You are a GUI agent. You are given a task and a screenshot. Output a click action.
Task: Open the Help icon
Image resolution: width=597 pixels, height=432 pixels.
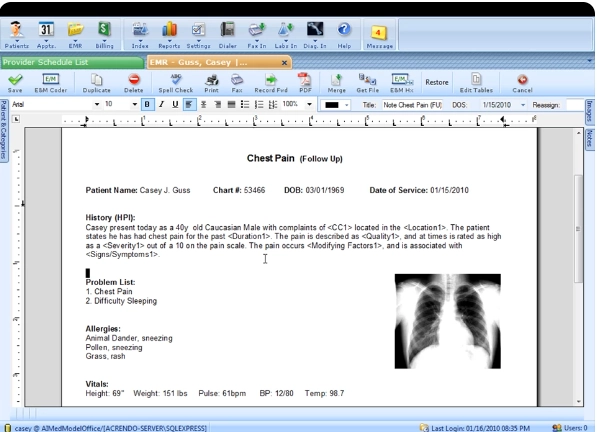pos(344,34)
